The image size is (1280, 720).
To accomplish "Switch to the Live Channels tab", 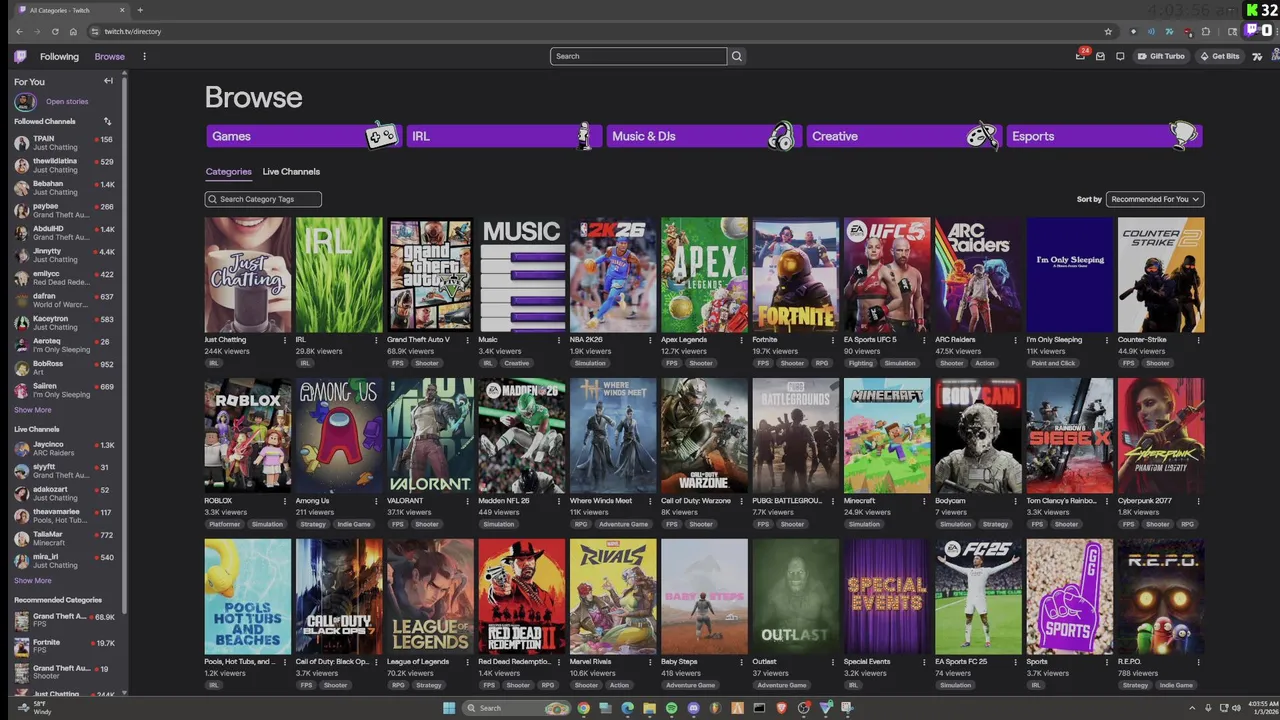I will [291, 172].
